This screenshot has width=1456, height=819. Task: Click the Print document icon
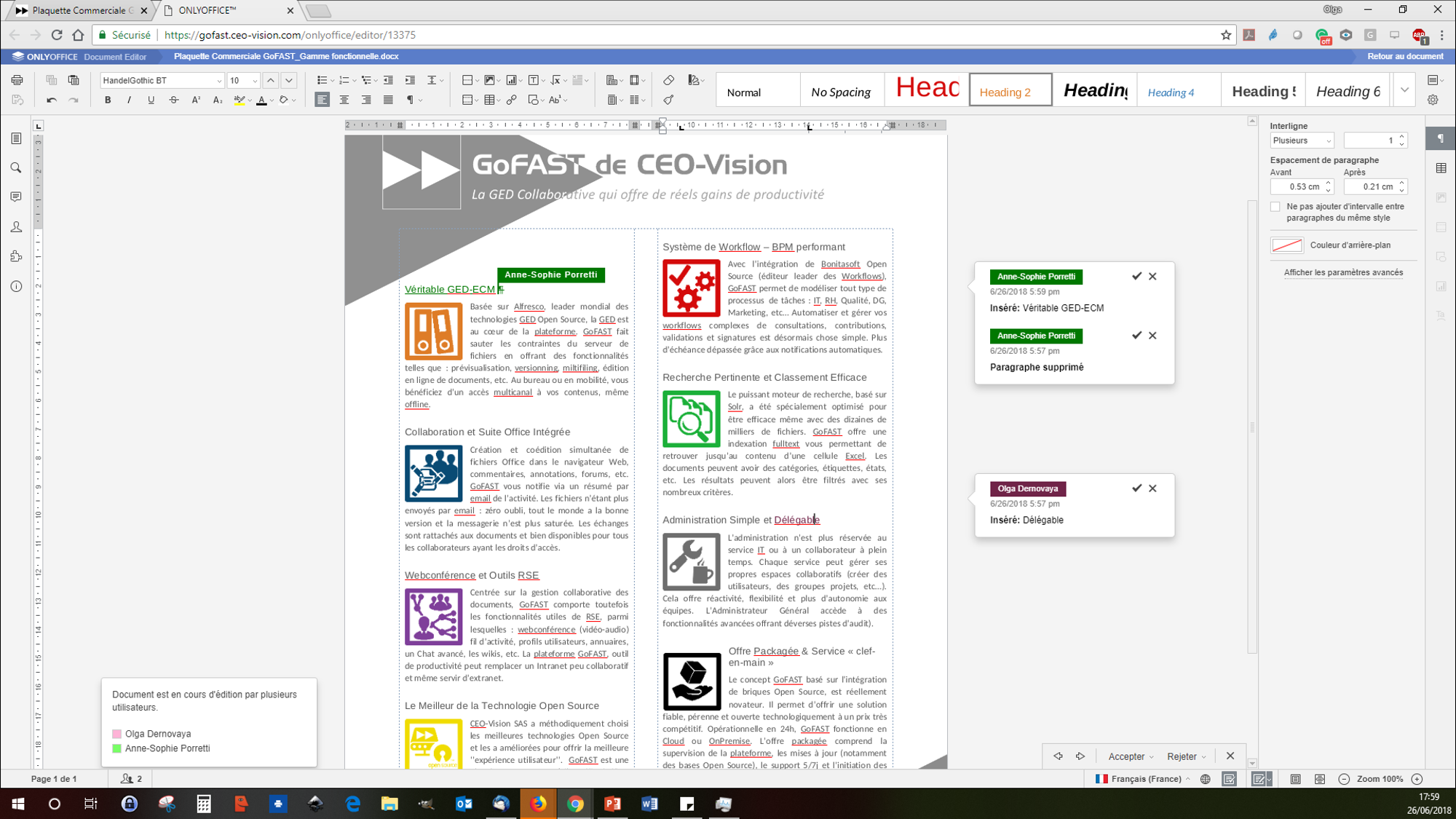[17, 80]
